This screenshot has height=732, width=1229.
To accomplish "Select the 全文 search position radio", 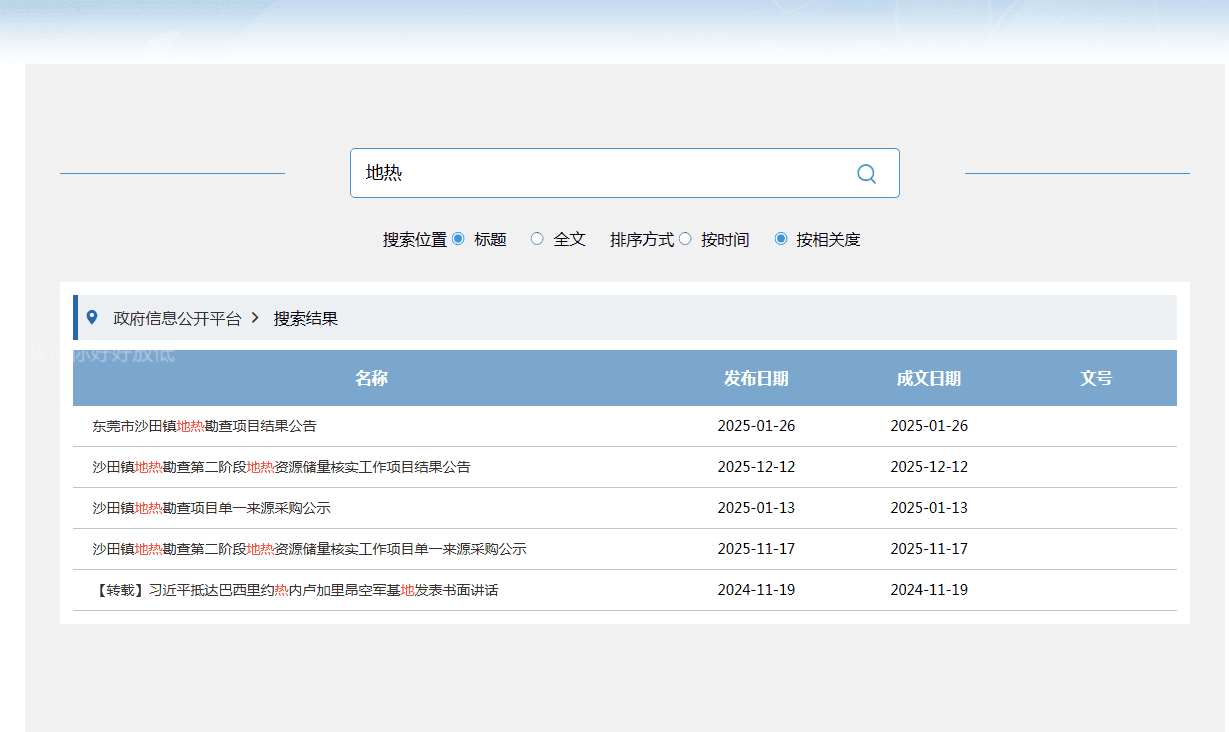I will click(x=537, y=239).
